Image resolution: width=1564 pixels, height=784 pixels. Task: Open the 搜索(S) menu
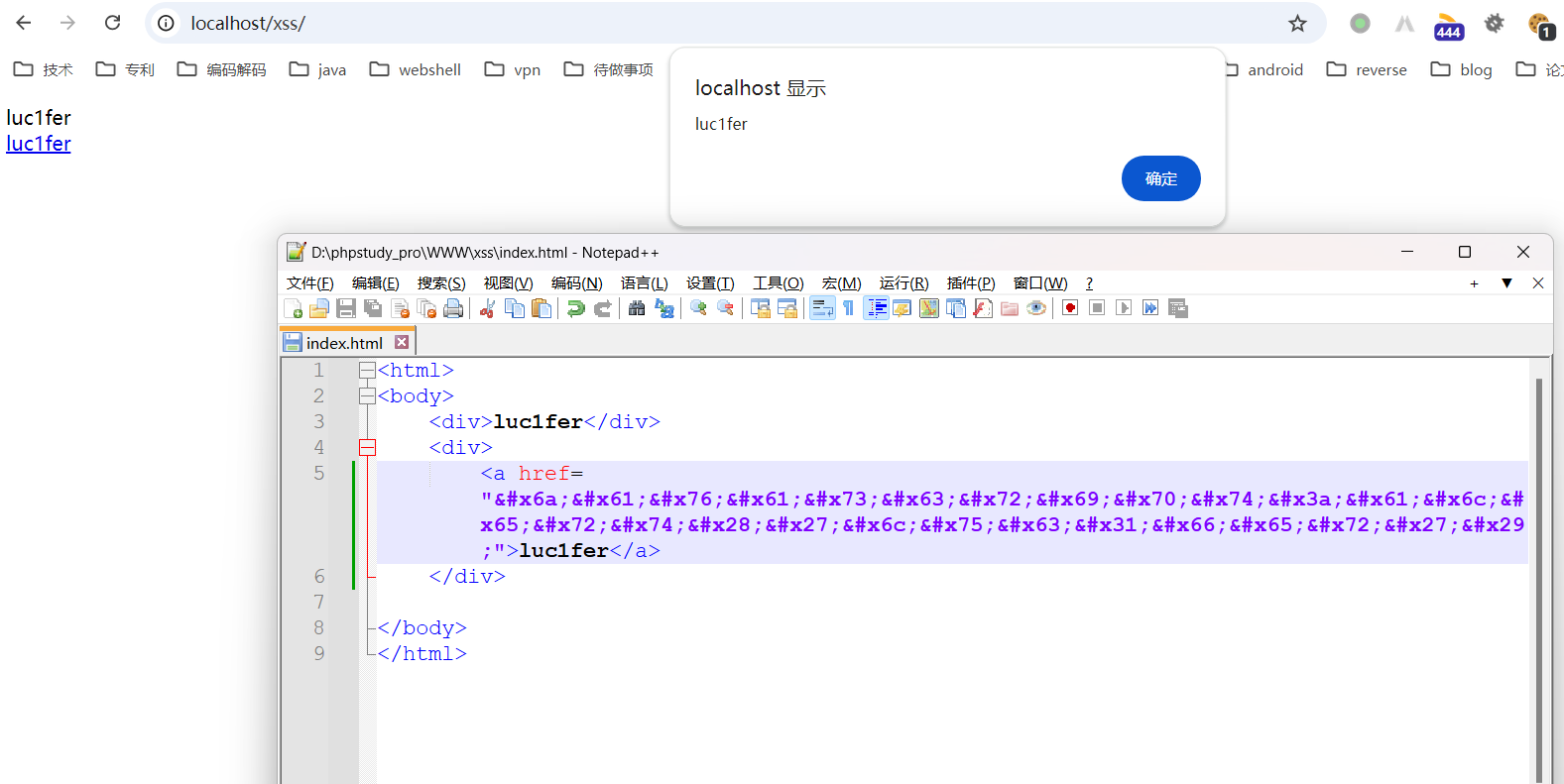[441, 283]
